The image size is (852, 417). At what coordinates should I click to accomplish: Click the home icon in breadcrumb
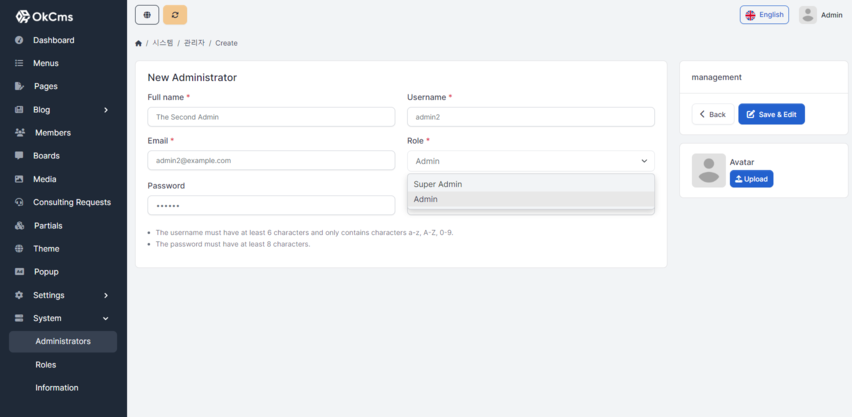click(x=139, y=43)
